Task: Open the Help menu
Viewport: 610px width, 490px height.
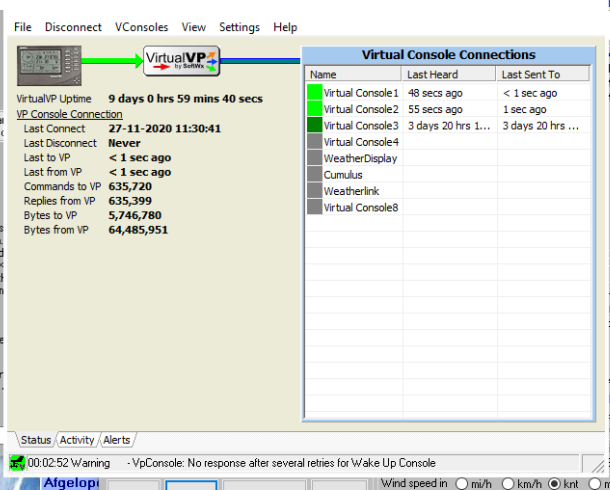Action: [x=285, y=27]
